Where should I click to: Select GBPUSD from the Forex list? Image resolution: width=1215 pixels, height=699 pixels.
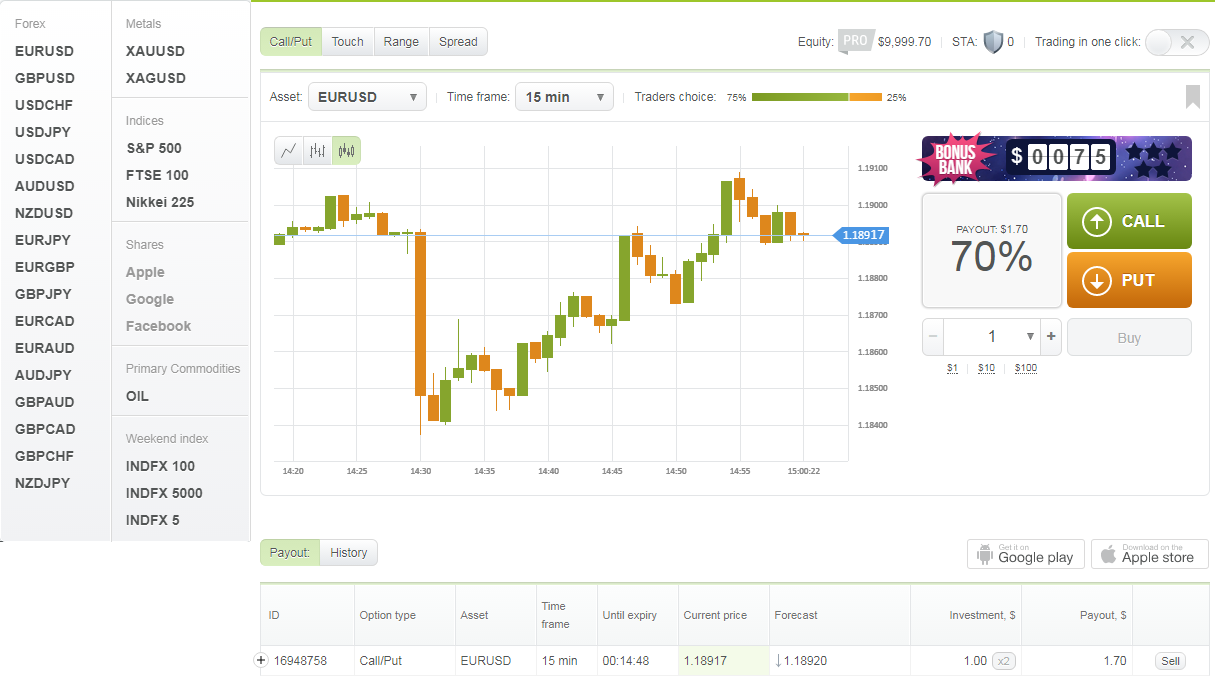tap(45, 78)
